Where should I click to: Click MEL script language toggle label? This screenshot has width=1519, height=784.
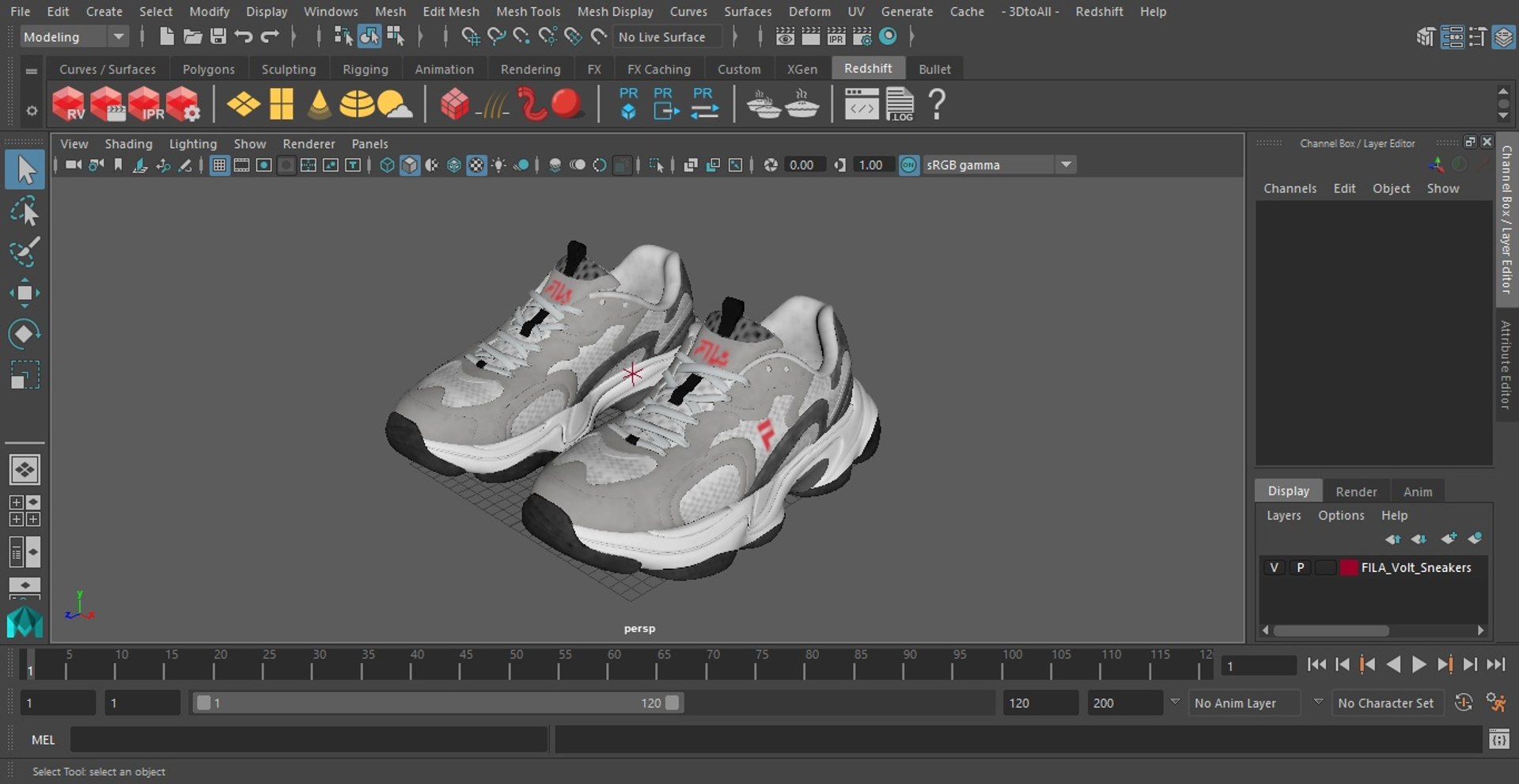pyautogui.click(x=43, y=740)
